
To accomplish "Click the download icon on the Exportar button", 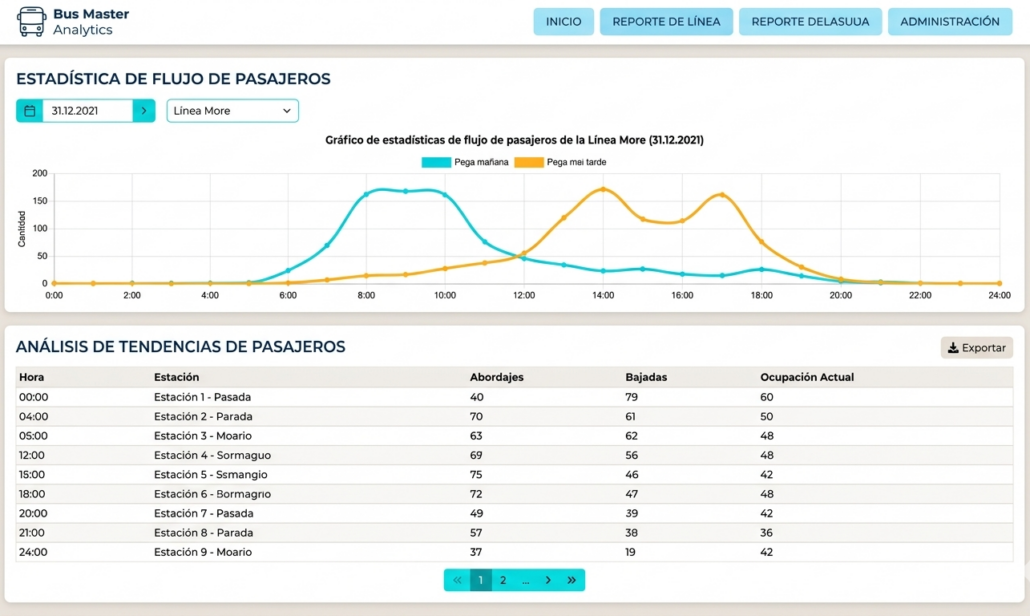I will [x=955, y=347].
